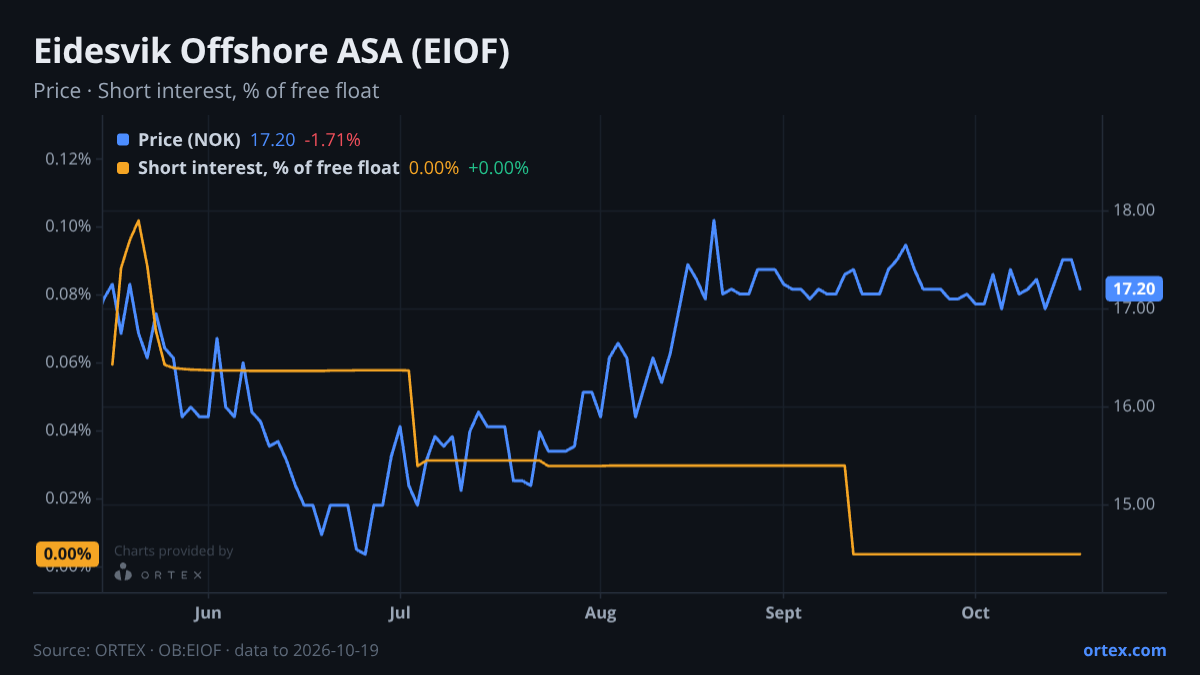Click the Oct x-axis label
This screenshot has width=1200, height=675.
pos(975,613)
